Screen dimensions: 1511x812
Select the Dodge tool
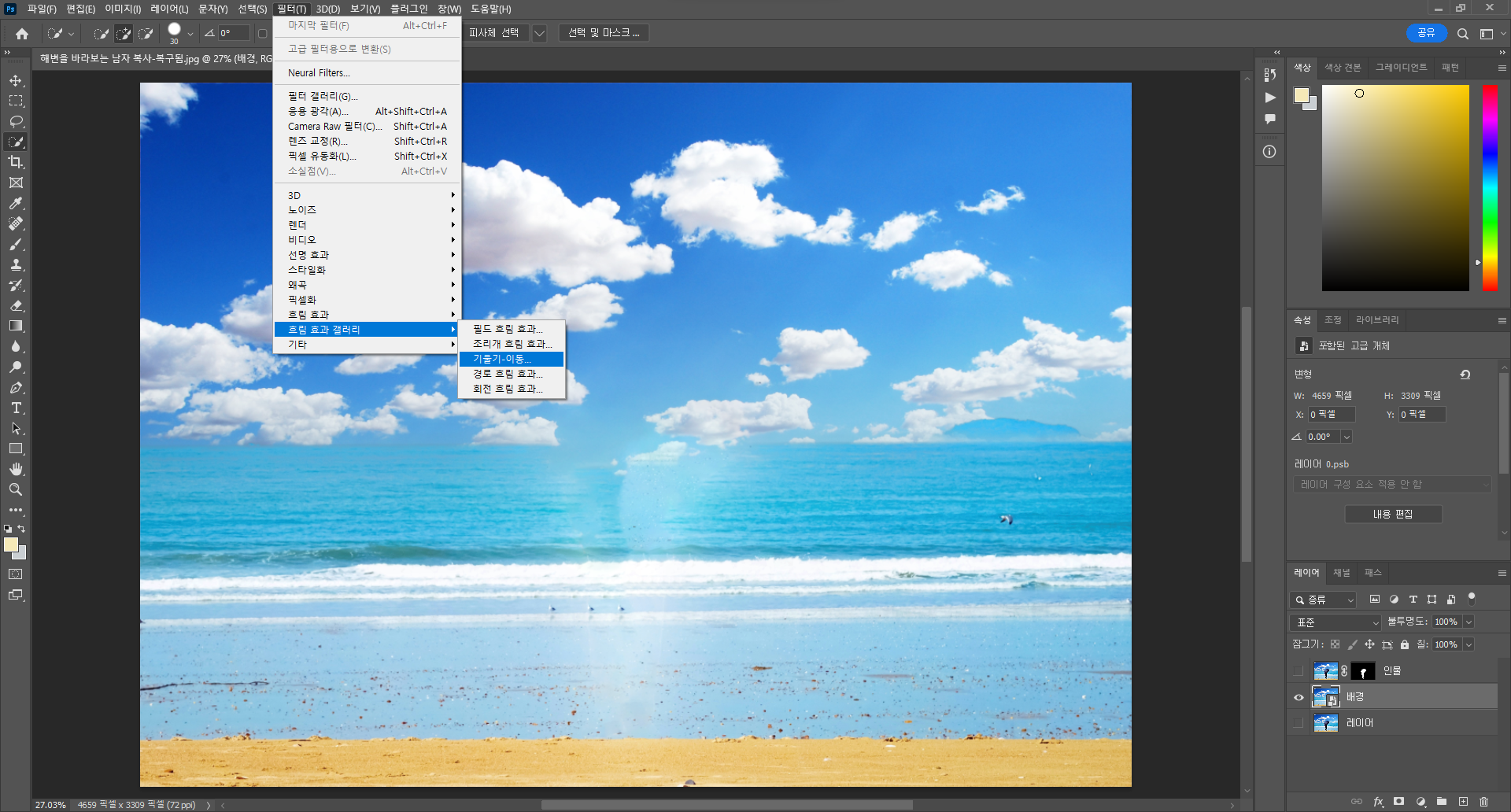tap(16, 367)
